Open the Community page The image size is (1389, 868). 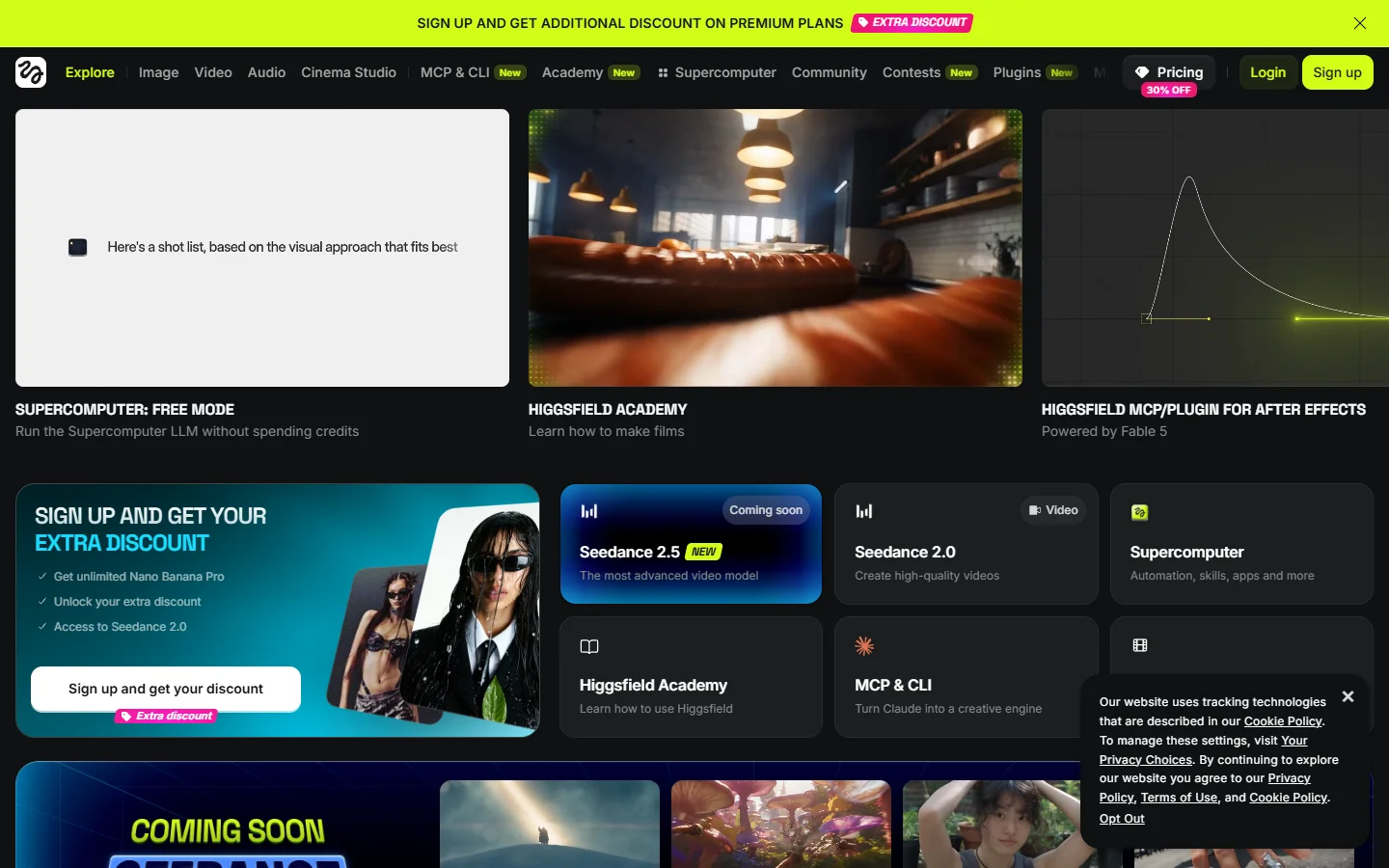(830, 72)
